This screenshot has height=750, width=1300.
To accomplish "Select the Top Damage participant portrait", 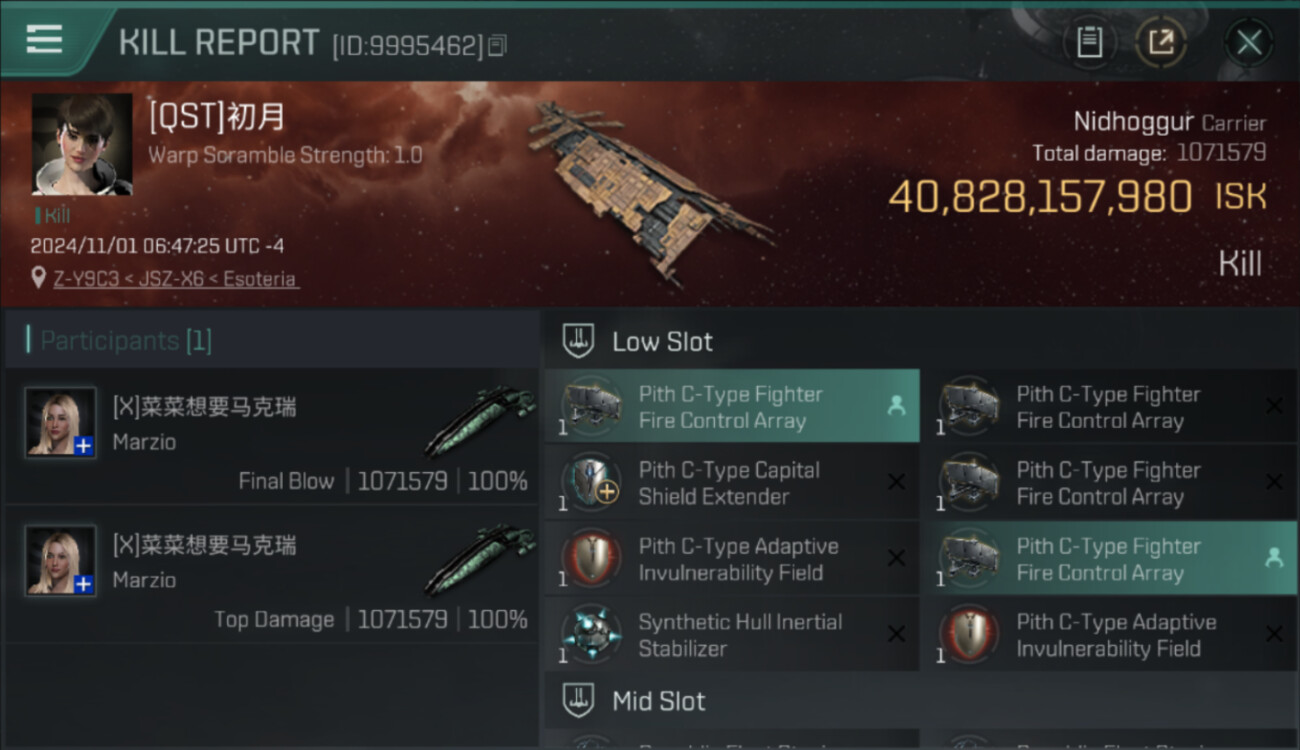I will (x=61, y=560).
